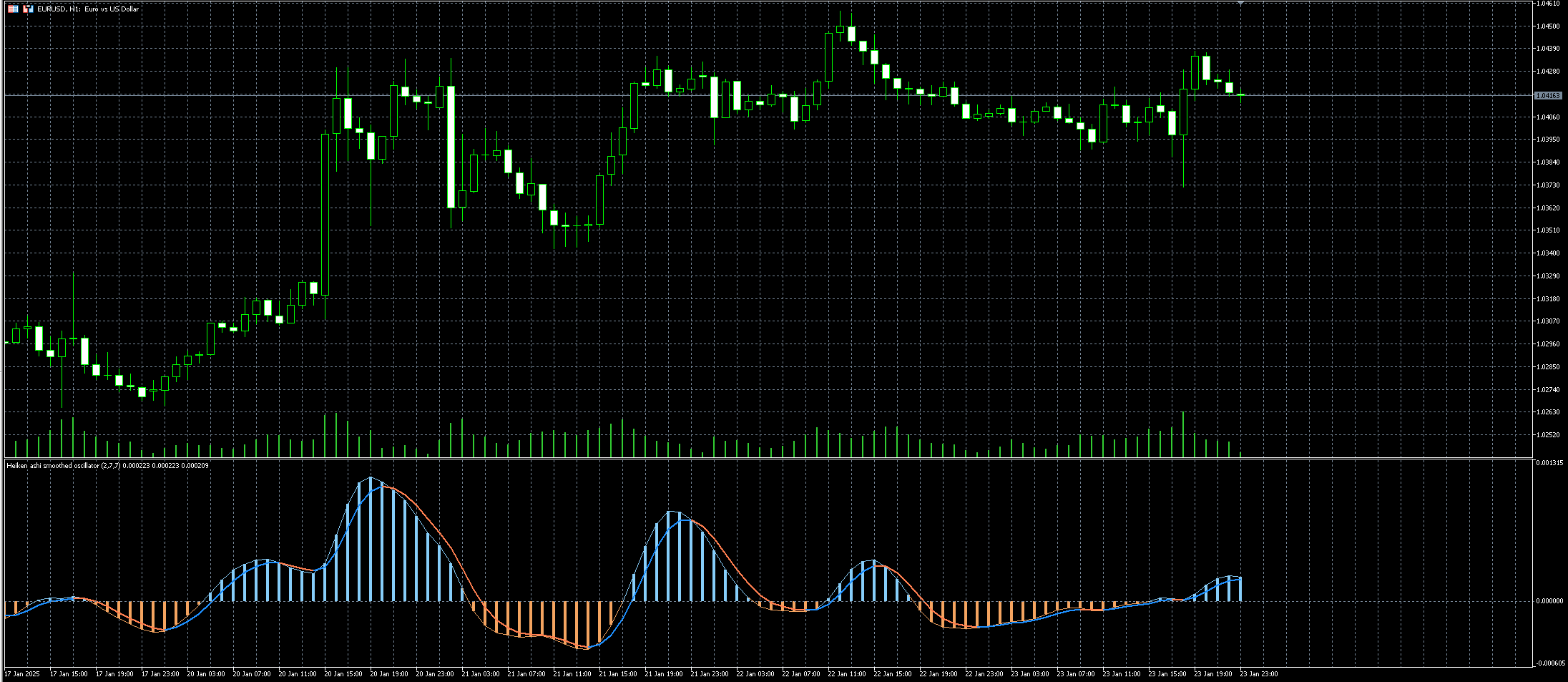This screenshot has height=682, width=1568.
Task: Click the 1.04500 price axis label
Action: 1547,26
